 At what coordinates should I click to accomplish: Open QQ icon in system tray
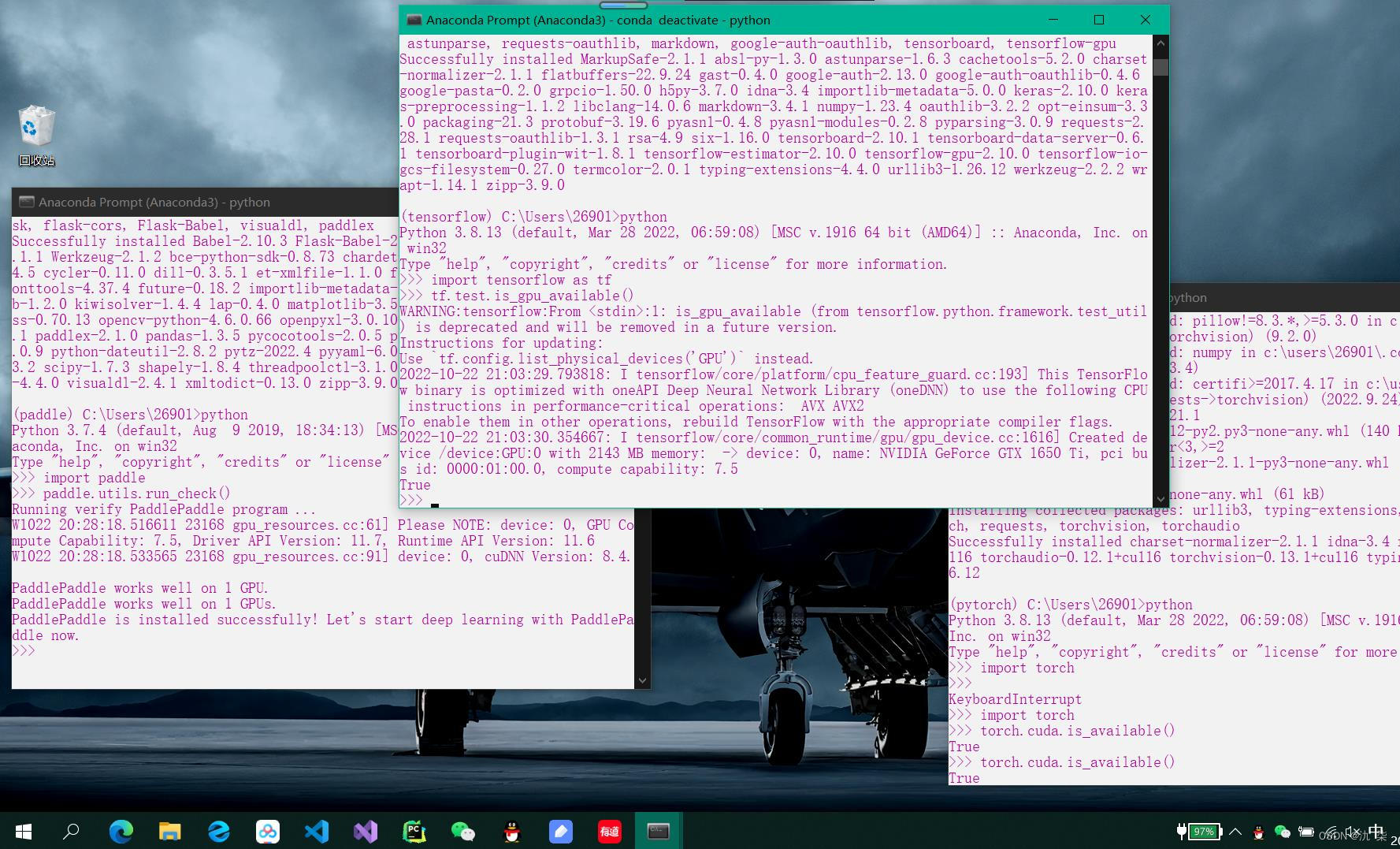[x=1258, y=832]
